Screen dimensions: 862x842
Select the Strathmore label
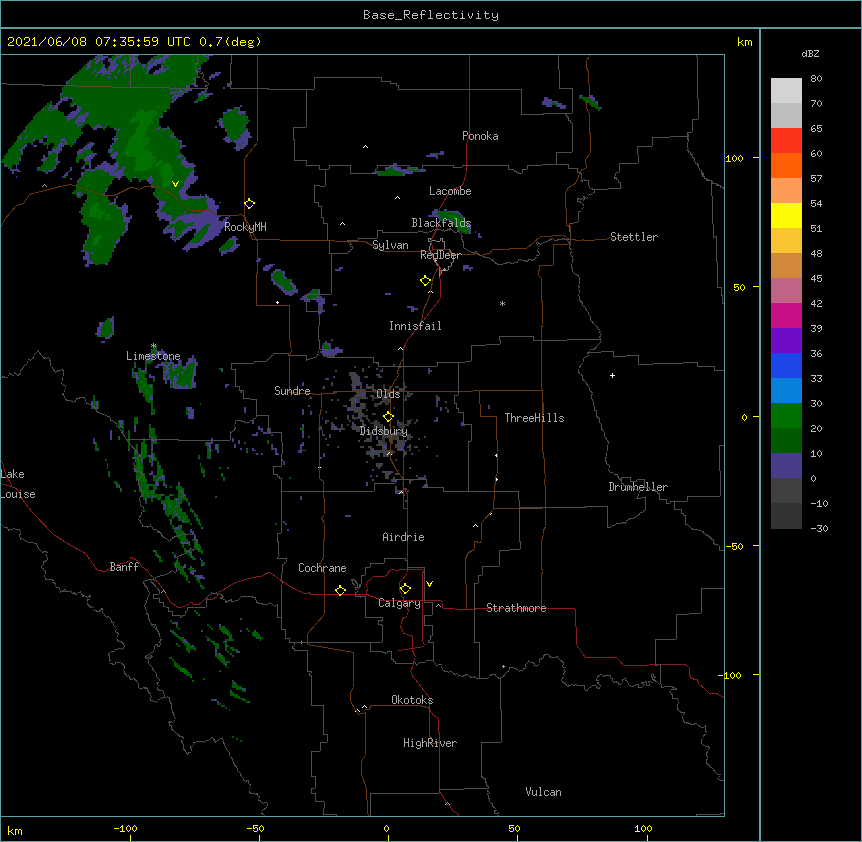[x=516, y=608]
